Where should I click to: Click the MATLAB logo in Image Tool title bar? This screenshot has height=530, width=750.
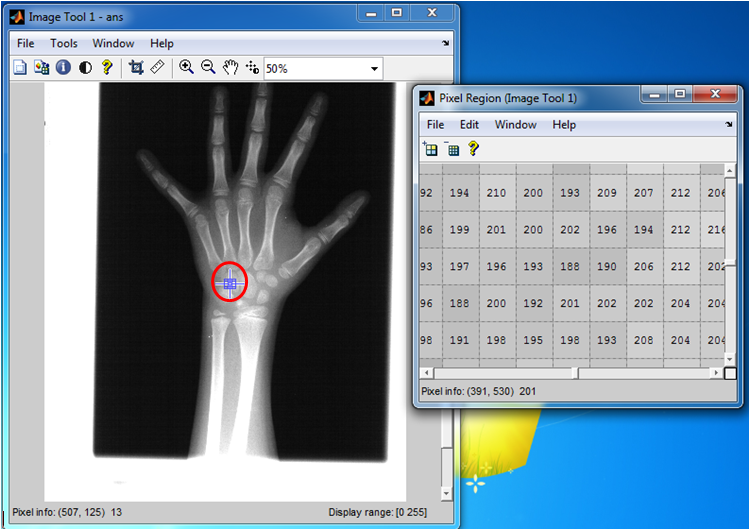coord(17,17)
